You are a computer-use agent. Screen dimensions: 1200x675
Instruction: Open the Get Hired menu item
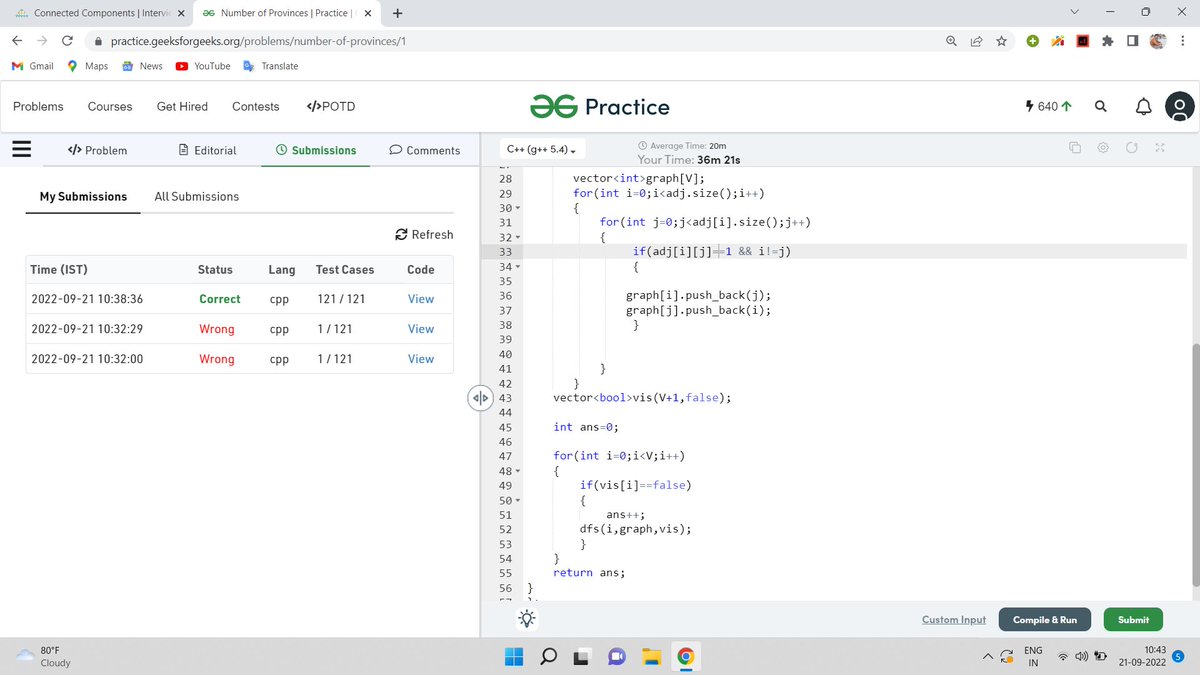click(182, 106)
